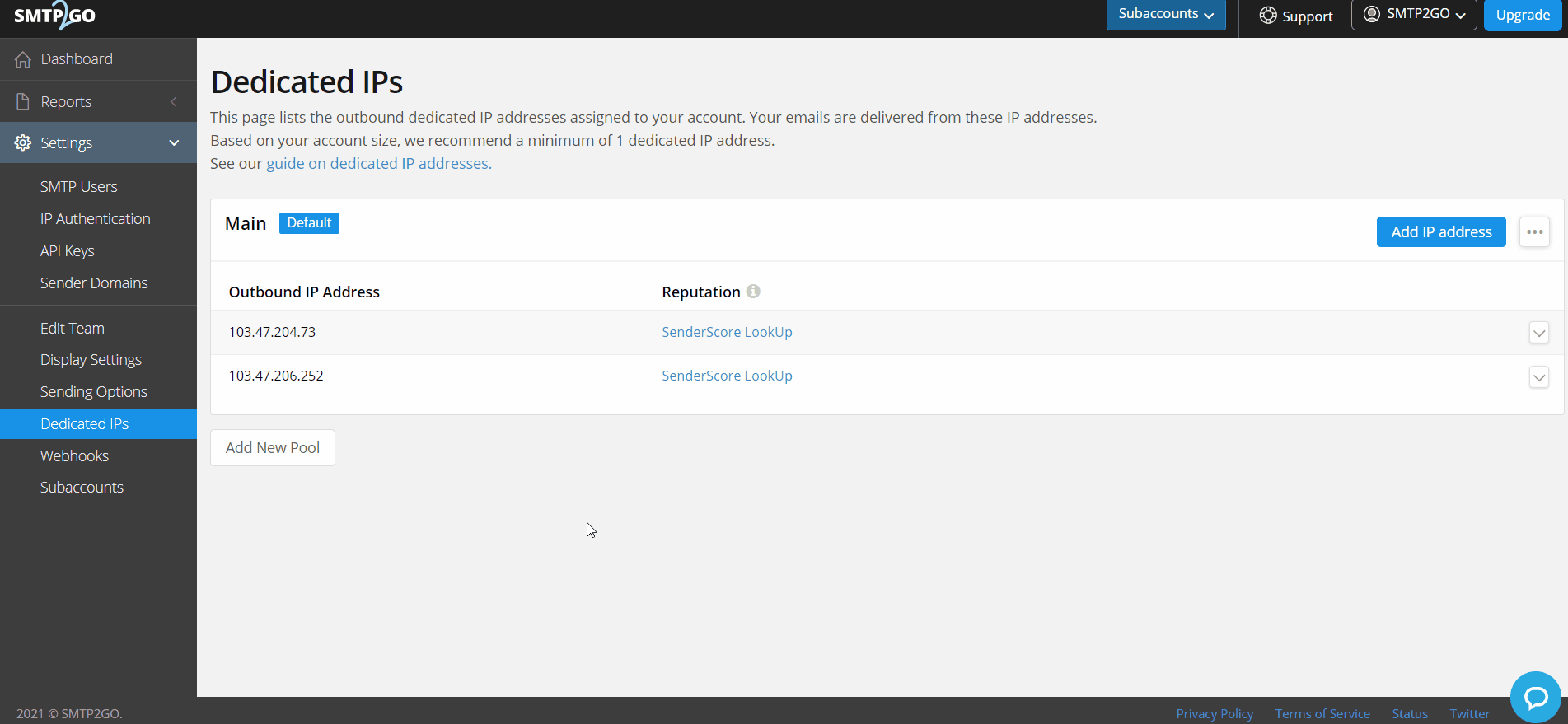
Task: Click IP address 103.47.206.252
Action: tap(276, 376)
